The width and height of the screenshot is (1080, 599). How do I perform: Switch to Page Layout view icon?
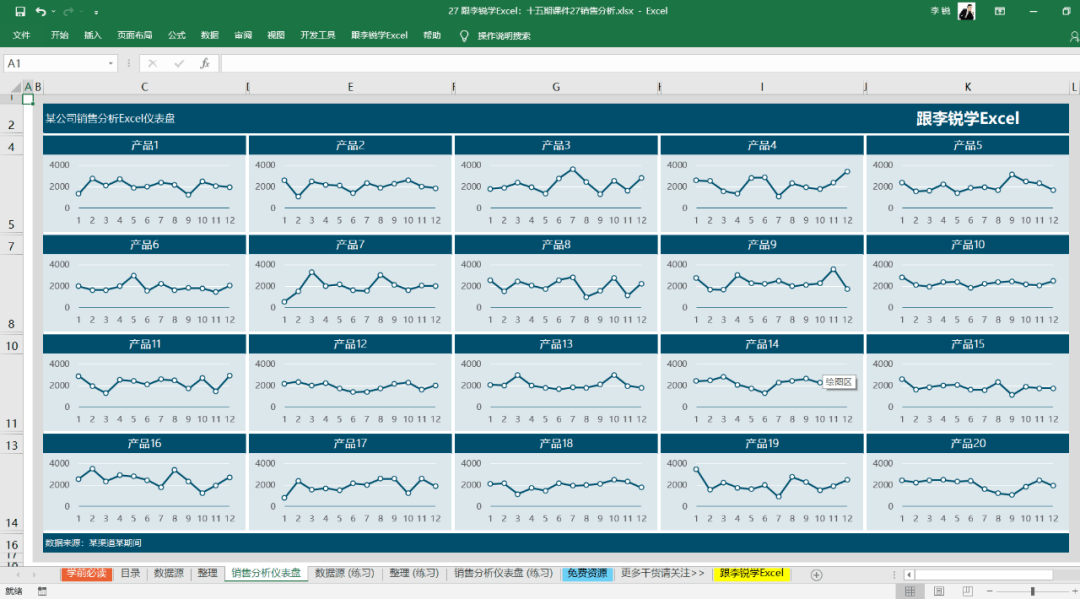[x=938, y=591]
